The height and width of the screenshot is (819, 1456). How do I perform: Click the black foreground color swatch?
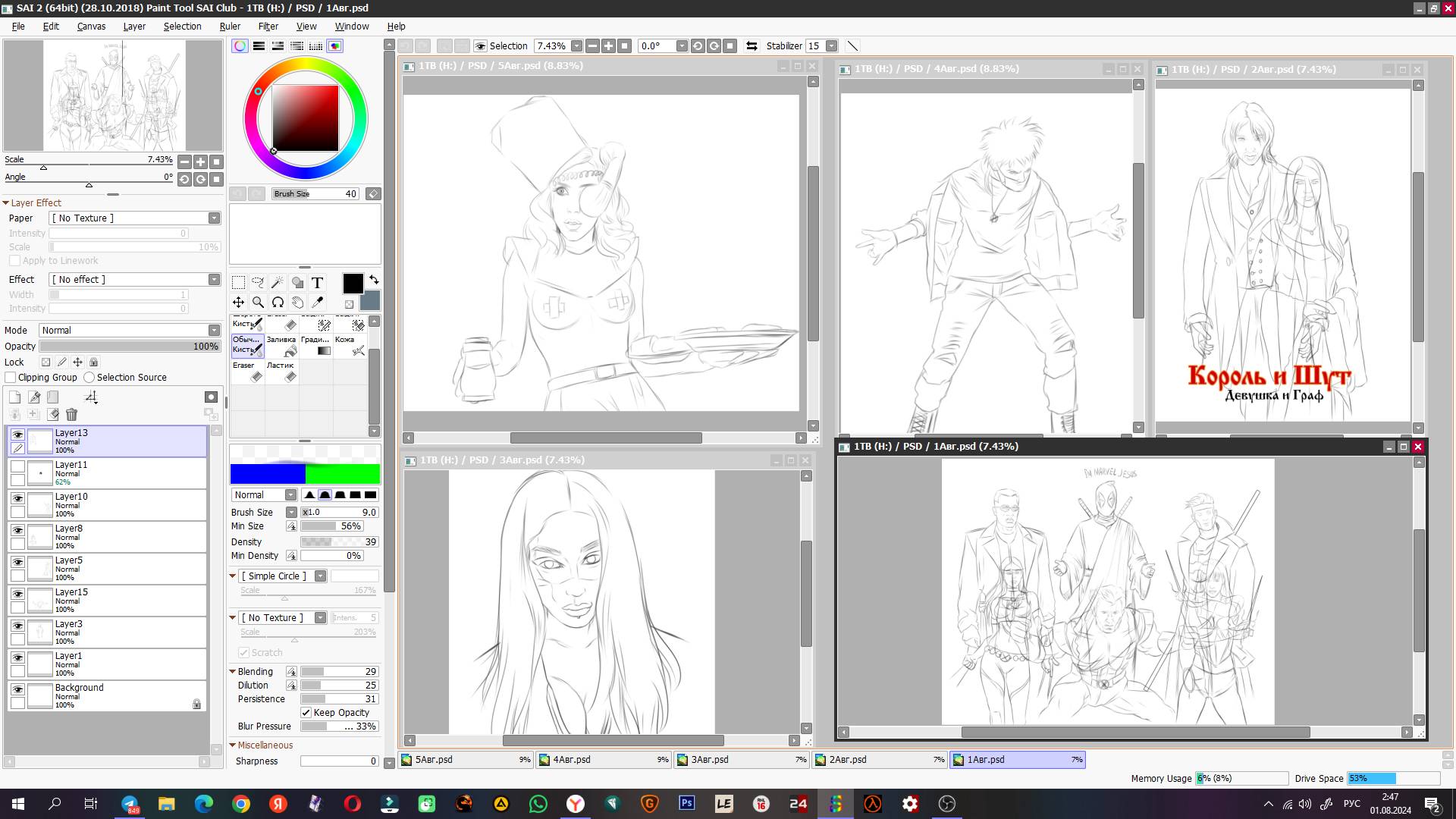pos(353,284)
